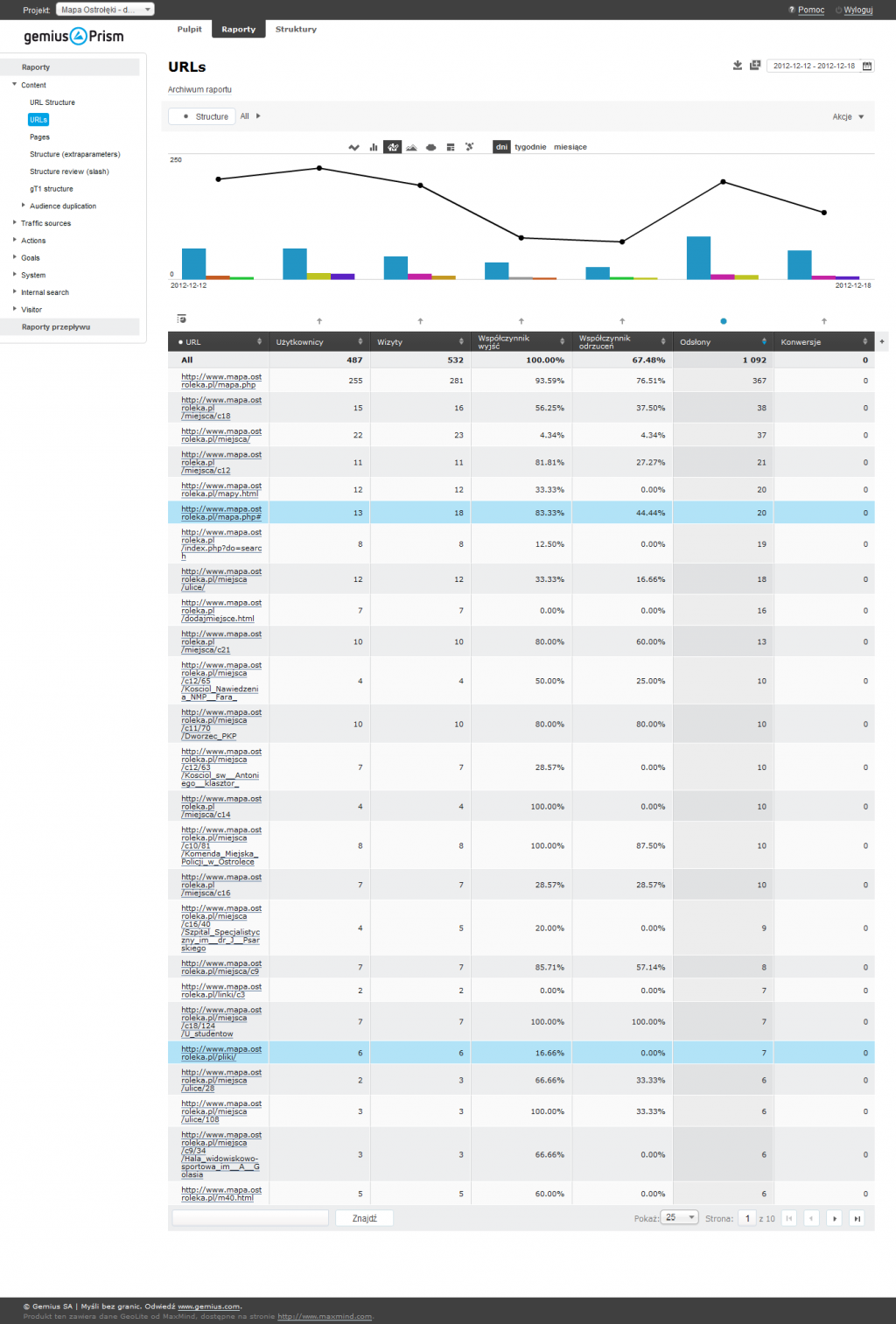Image resolution: width=896 pixels, height=1324 pixels.
Task: Select the line chart type icon
Action: pos(353,147)
